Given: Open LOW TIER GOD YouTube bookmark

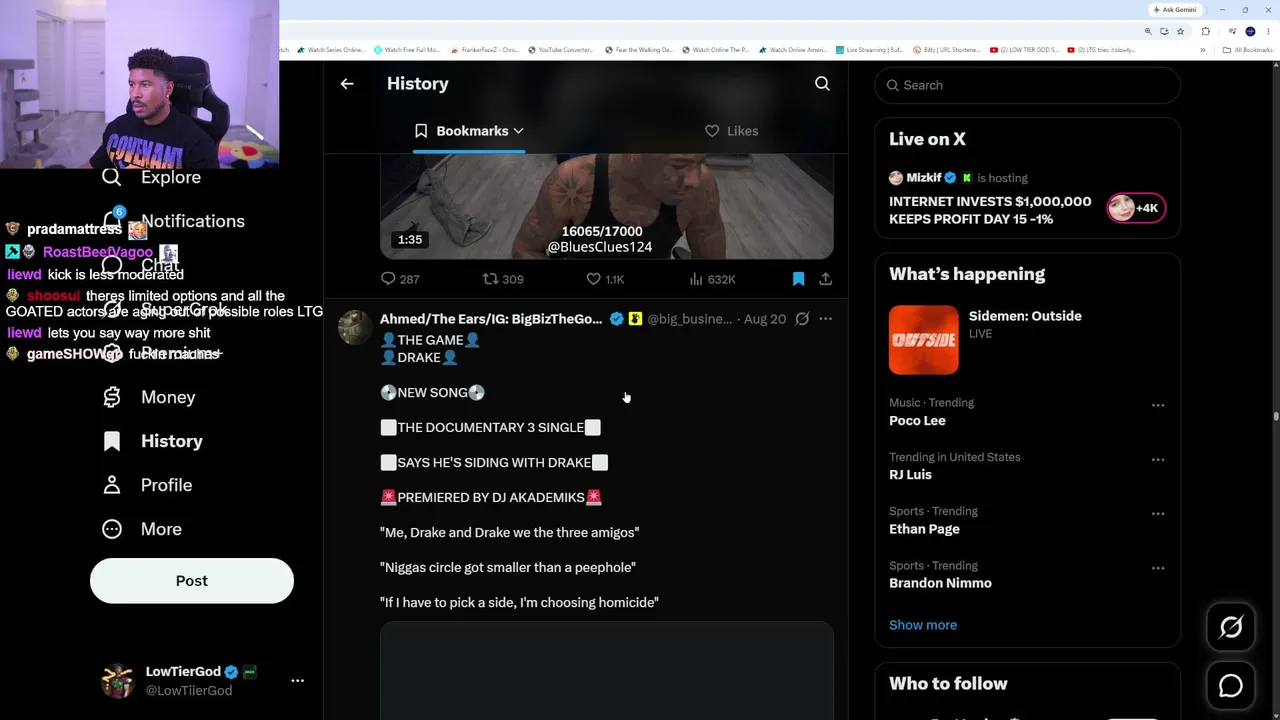Looking at the screenshot, I should [x=1024, y=50].
